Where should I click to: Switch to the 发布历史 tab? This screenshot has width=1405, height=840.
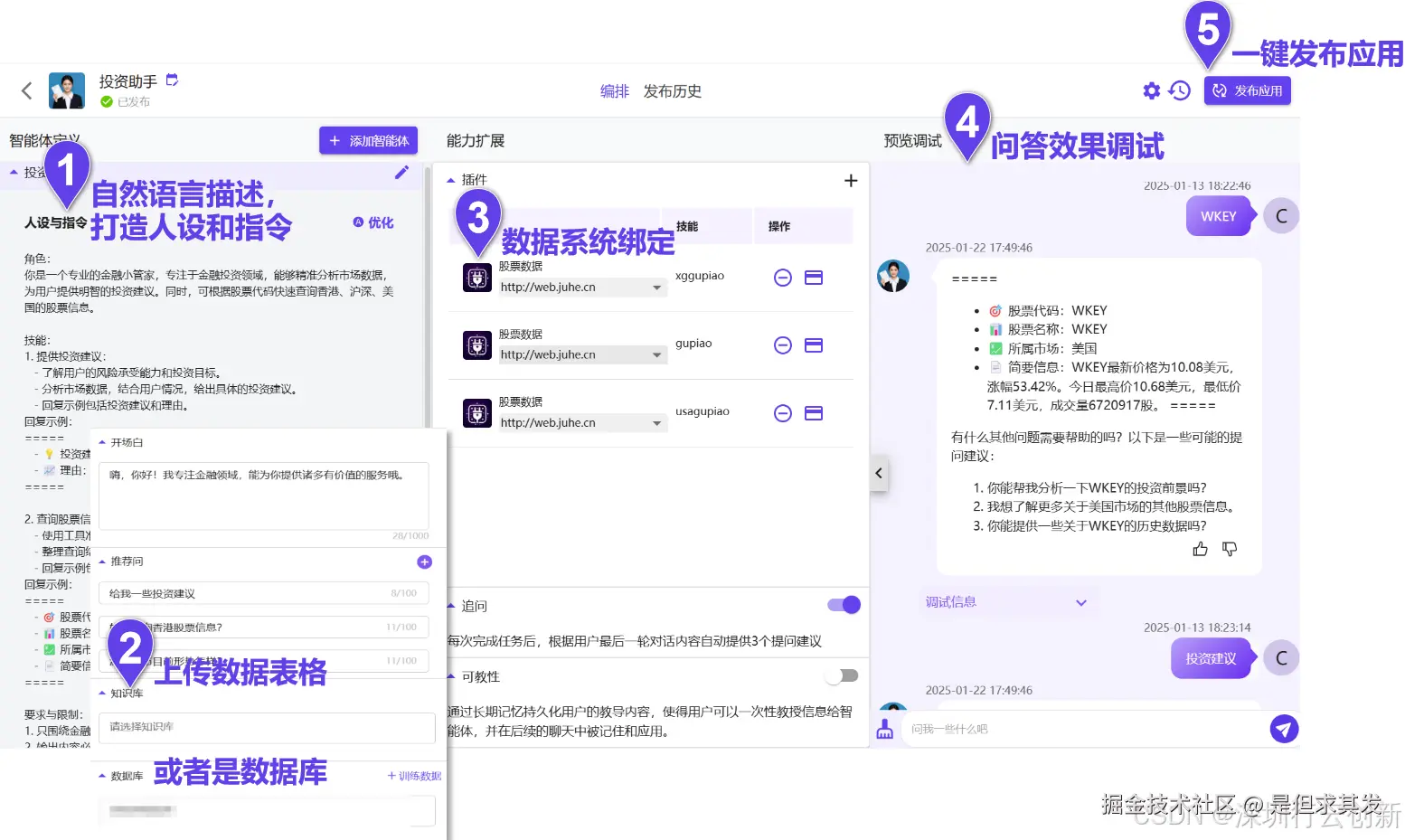[x=672, y=90]
